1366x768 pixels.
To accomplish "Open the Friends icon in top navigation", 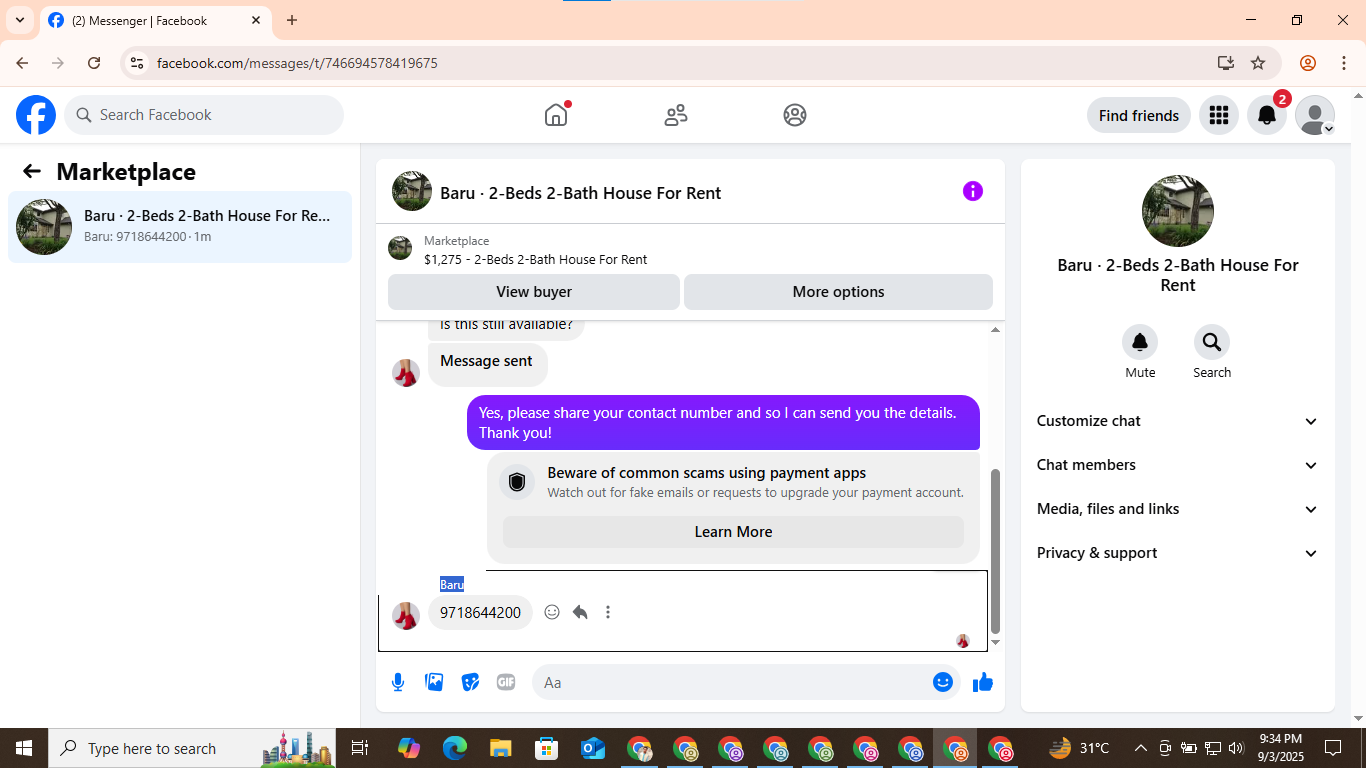I will 676,115.
